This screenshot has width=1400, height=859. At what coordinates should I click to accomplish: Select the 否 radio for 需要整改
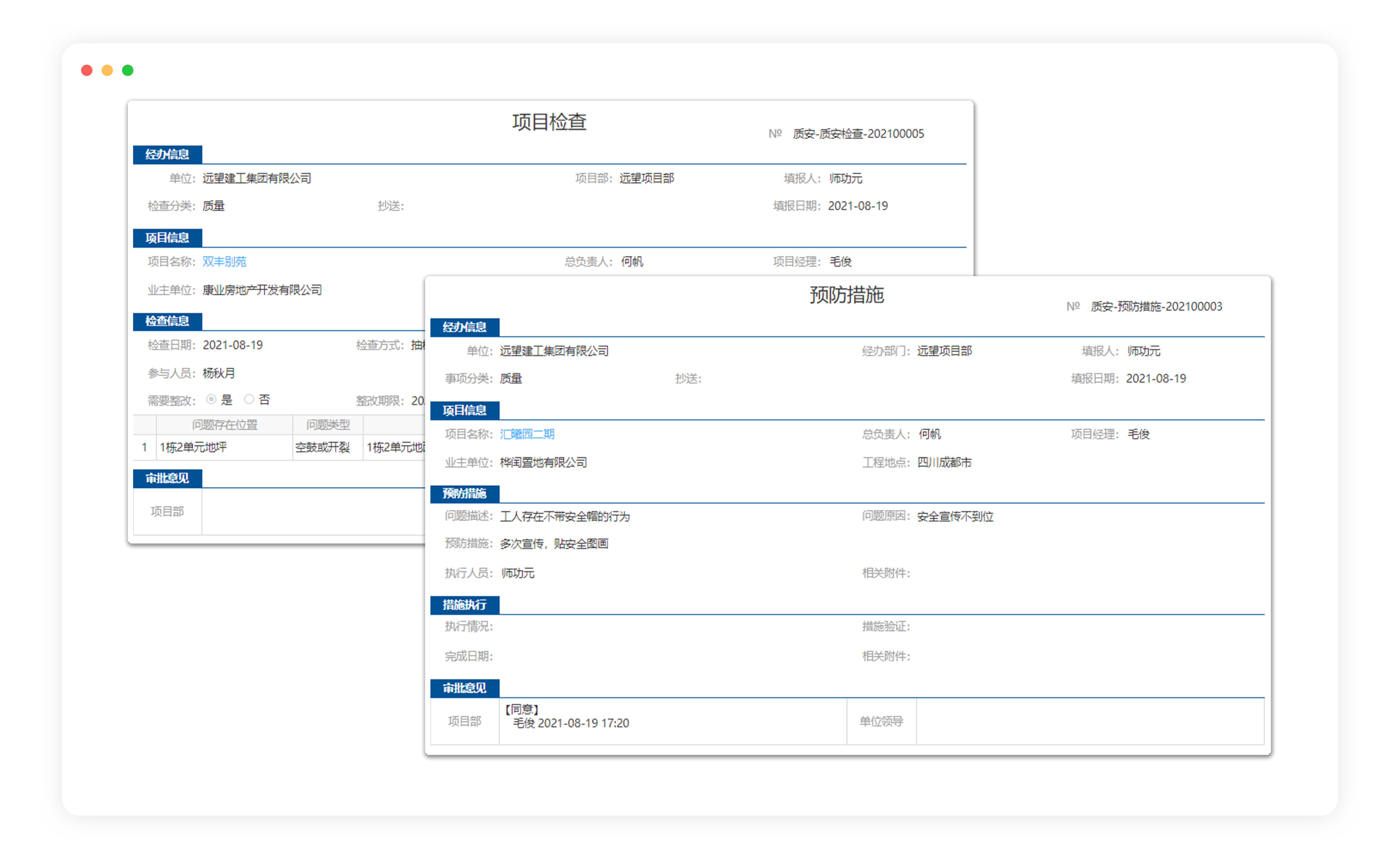click(249, 399)
